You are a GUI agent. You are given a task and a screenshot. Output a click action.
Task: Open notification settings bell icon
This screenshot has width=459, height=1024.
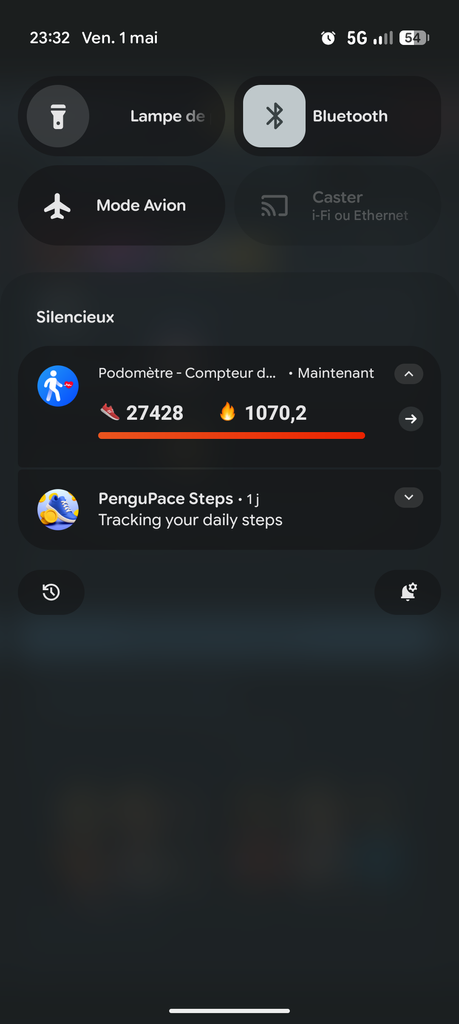point(408,592)
